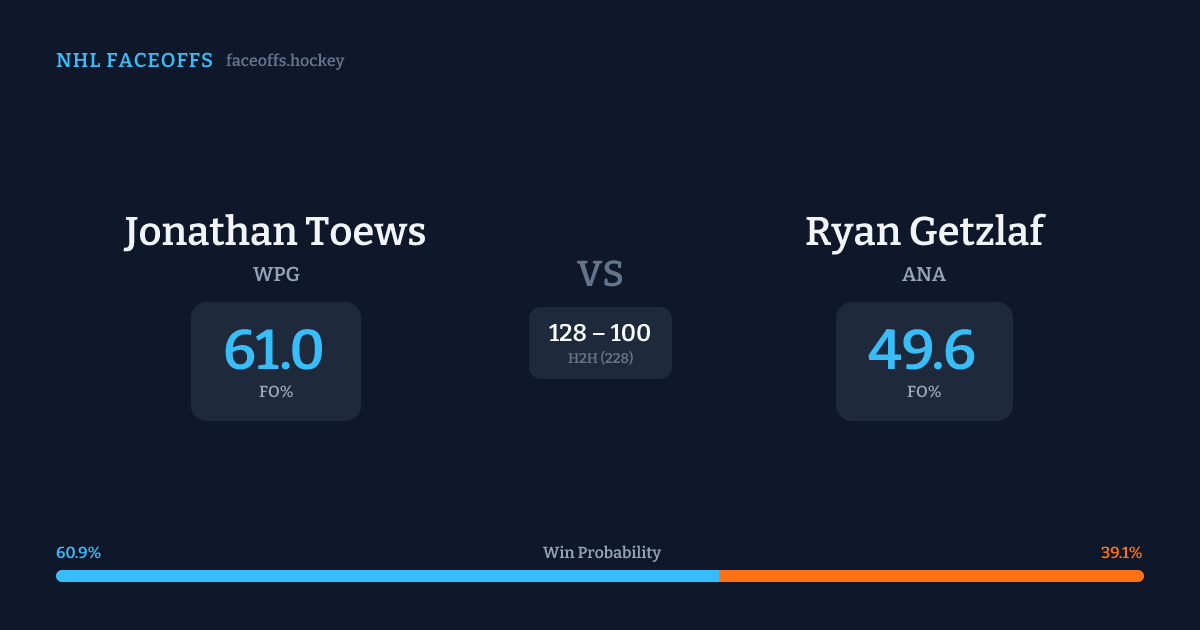The image size is (1200, 630).
Task: Click the FO% label under 49.6
Action: tap(924, 392)
